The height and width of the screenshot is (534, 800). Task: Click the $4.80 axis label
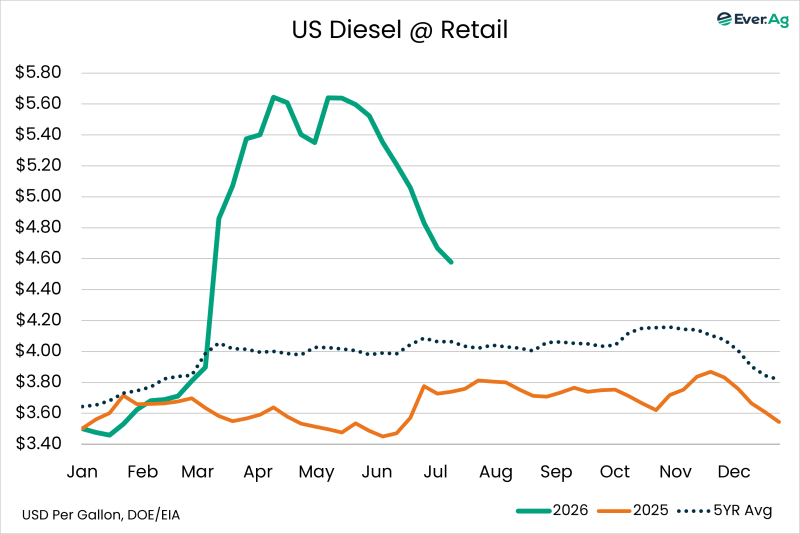pyautogui.click(x=38, y=227)
